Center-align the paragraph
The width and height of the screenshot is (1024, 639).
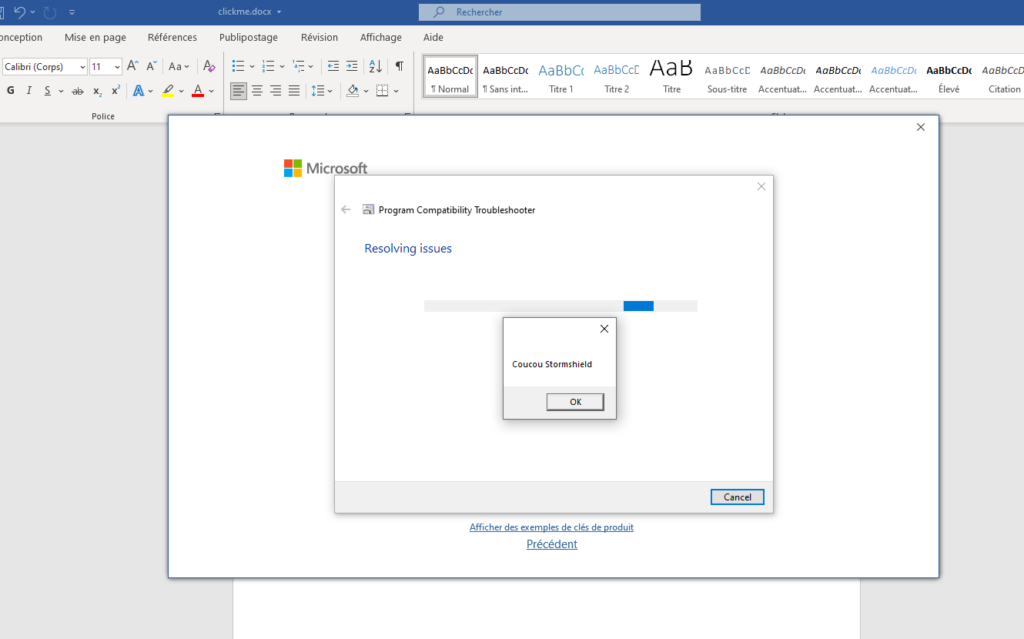pyautogui.click(x=257, y=91)
